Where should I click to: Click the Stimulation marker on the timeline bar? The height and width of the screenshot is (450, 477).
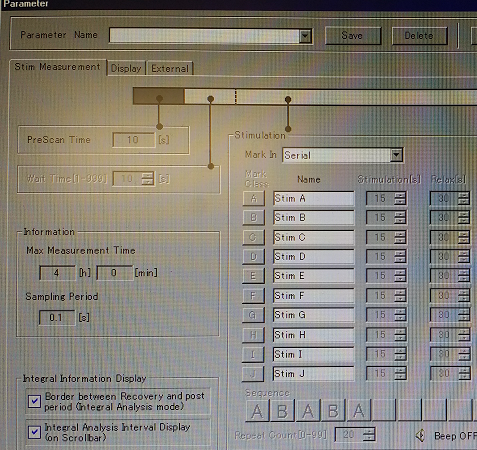pyautogui.click(x=288, y=99)
